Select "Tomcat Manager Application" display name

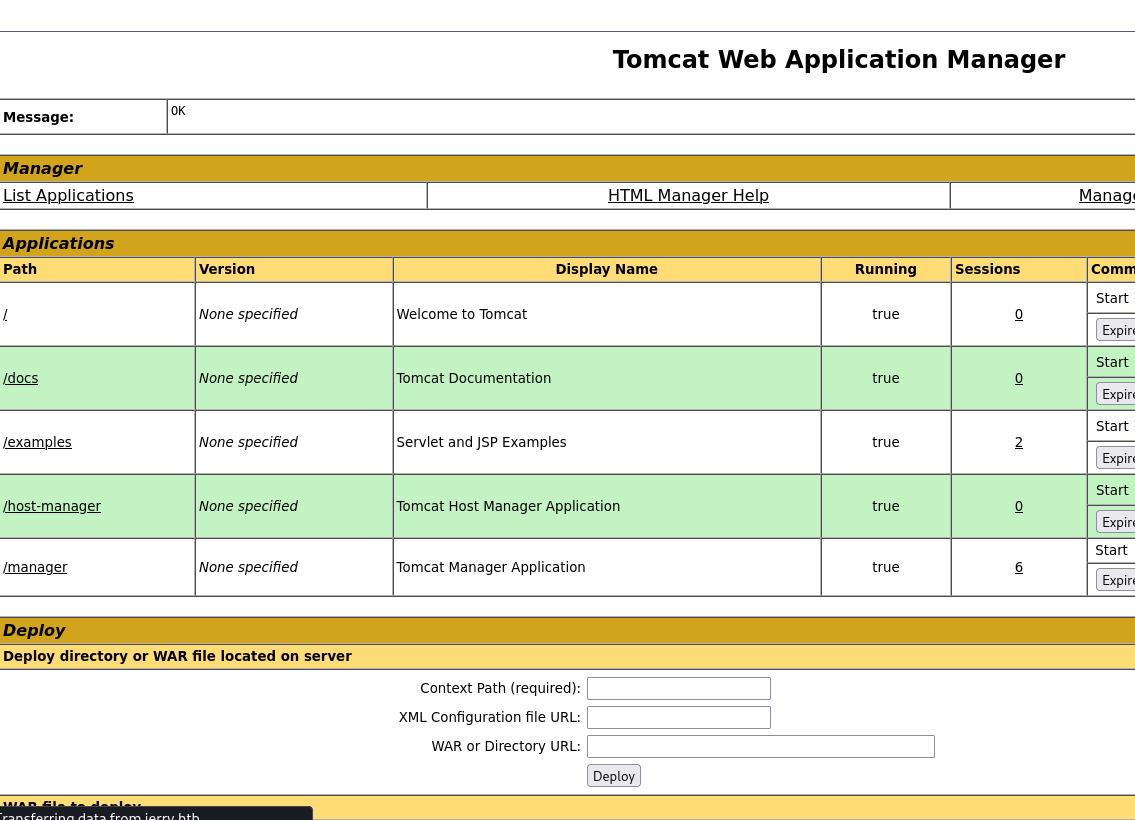tap(491, 567)
